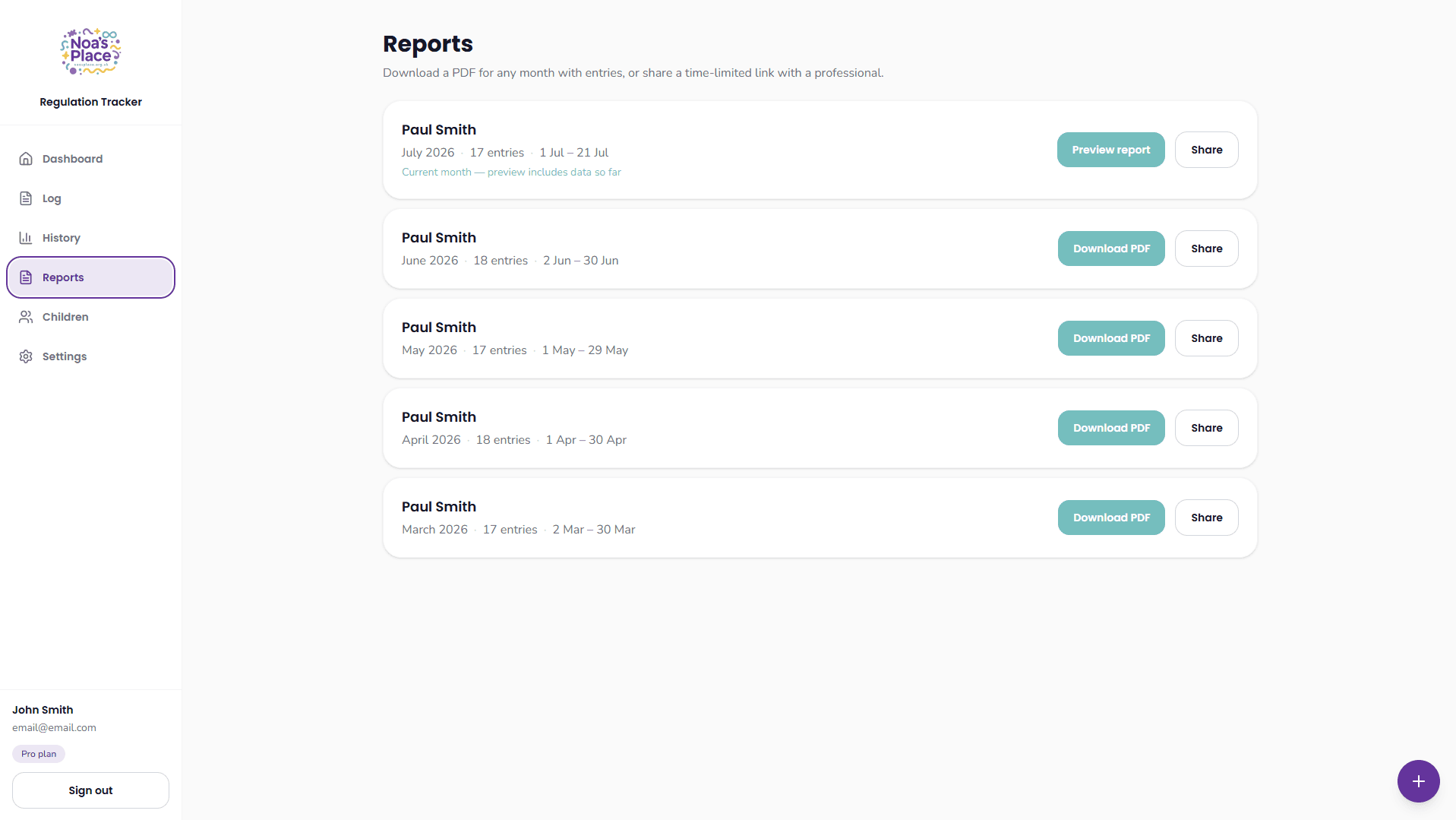Image resolution: width=1456 pixels, height=820 pixels.
Task: Share the March 2026 report
Action: click(x=1206, y=518)
